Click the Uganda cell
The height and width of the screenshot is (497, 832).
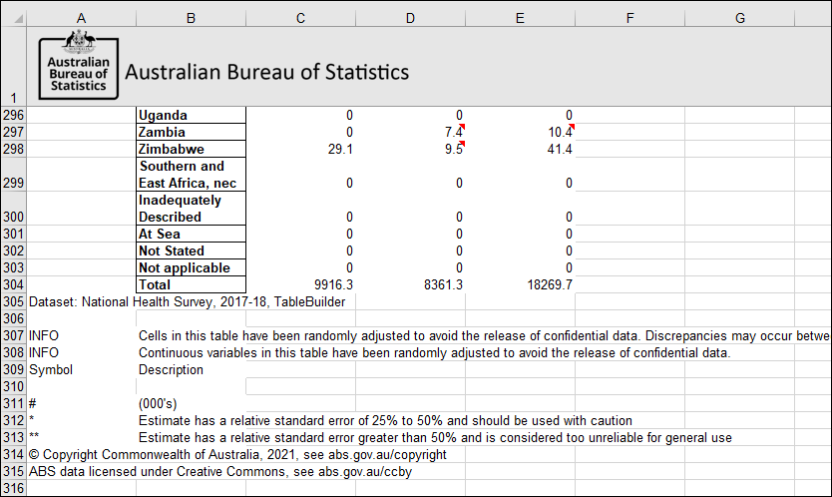pos(191,115)
